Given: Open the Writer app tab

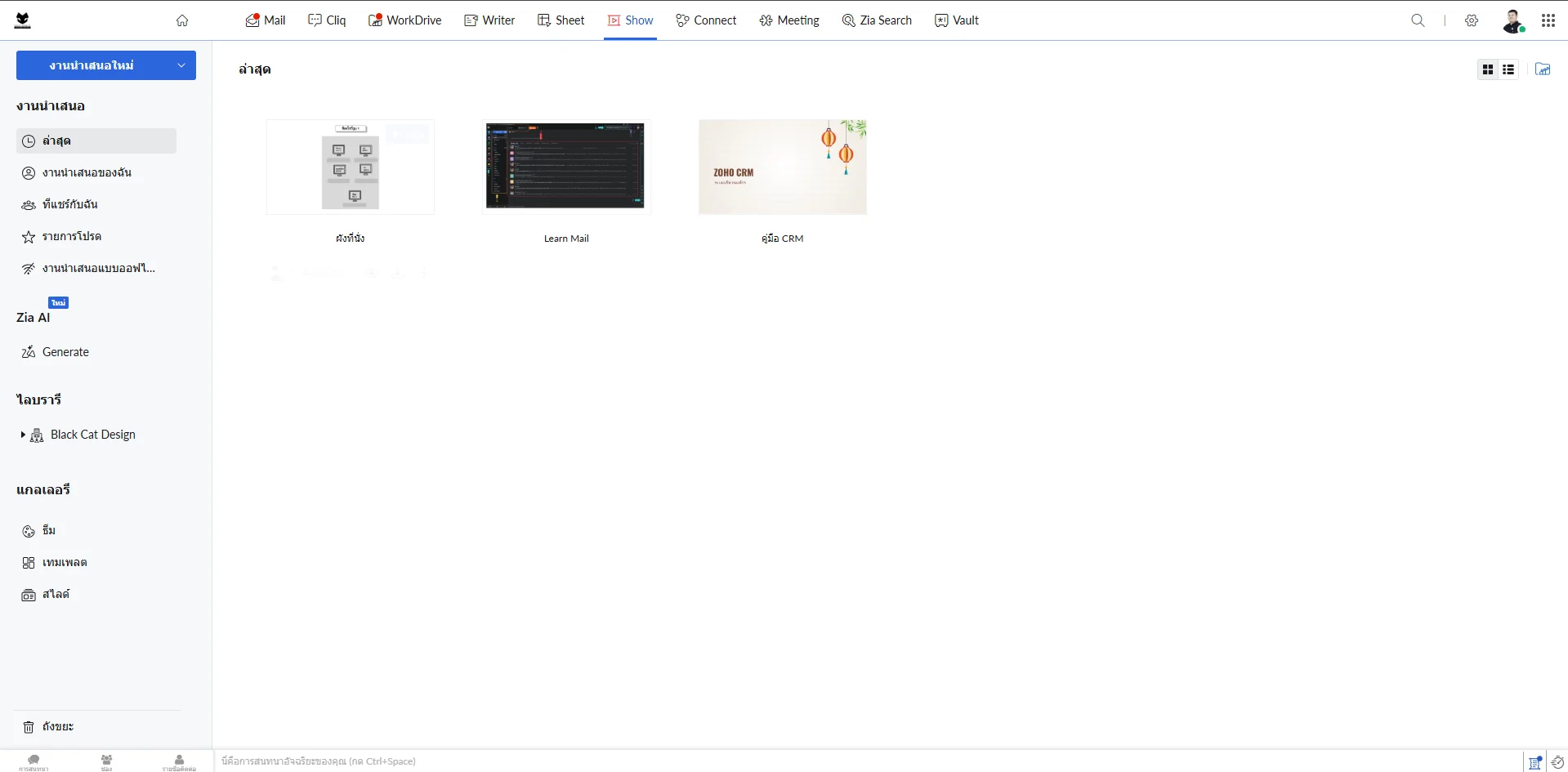Looking at the screenshot, I should [489, 20].
